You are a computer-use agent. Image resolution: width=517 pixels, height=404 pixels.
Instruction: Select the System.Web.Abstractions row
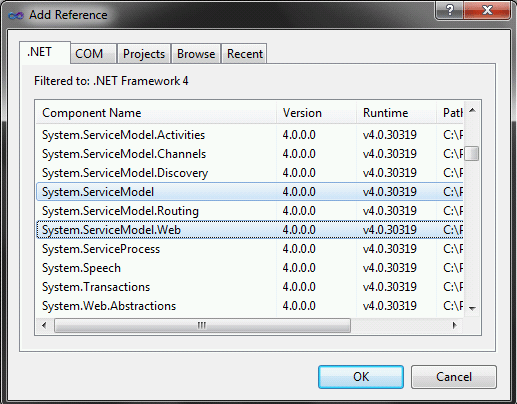pyautogui.click(x=250, y=306)
